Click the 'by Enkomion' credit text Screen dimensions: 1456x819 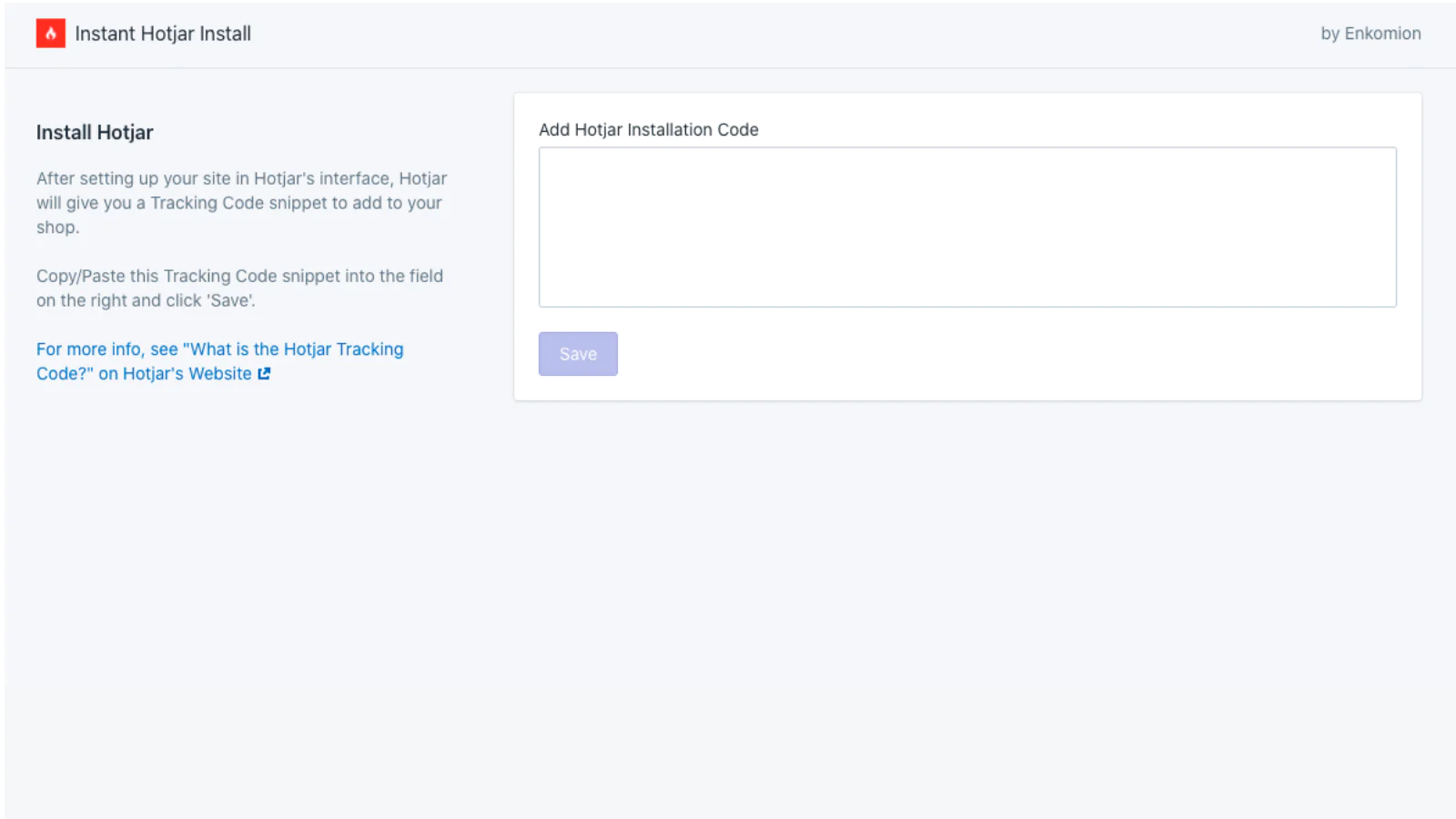(x=1370, y=34)
